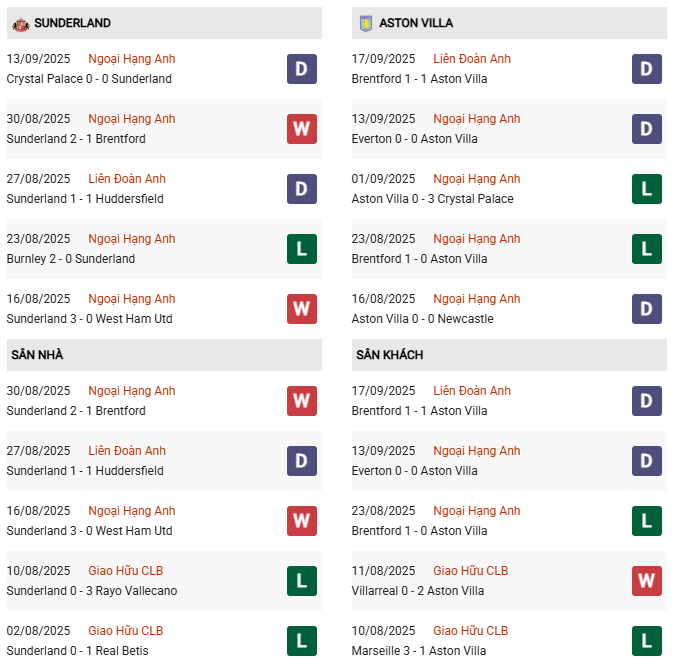Click the Everton 0-0 Aston Villa result in top list
Screen dimensions: 675x671
[415, 139]
